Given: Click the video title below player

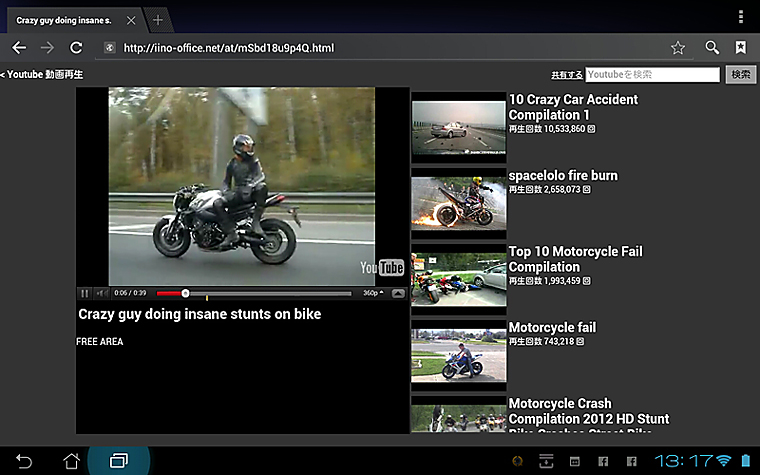Looking at the screenshot, I should [200, 314].
